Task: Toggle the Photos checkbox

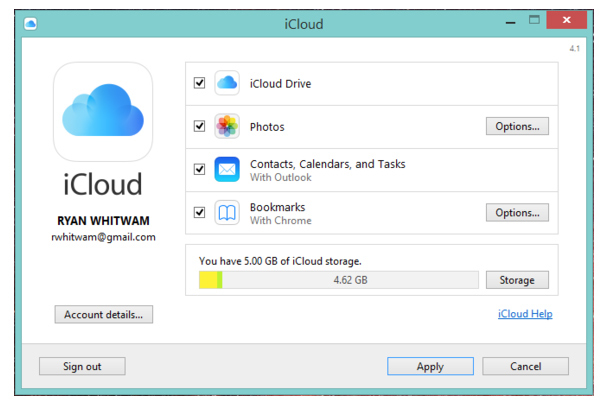Action: coord(199,127)
